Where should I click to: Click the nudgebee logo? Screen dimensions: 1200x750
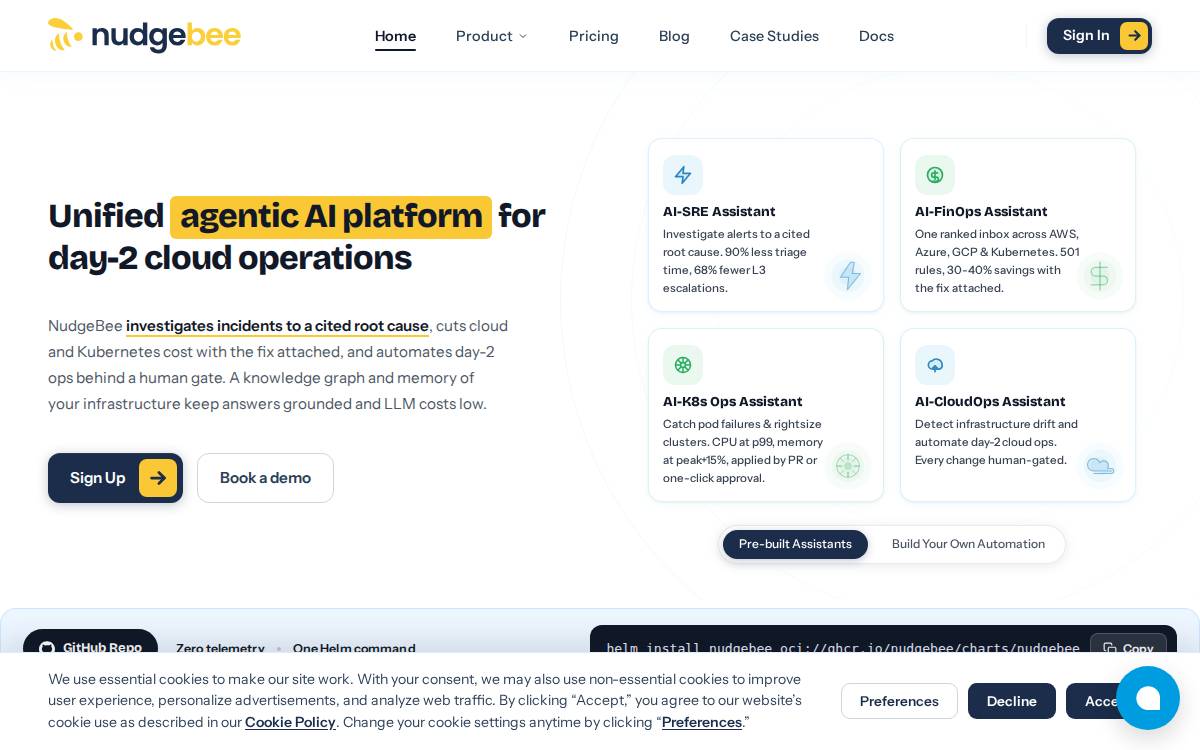pyautogui.click(x=144, y=36)
